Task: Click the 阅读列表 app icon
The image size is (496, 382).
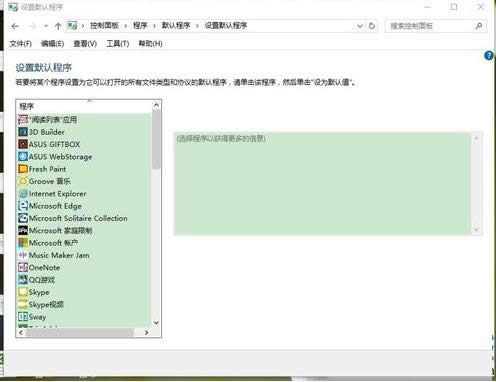Action: tap(23, 119)
